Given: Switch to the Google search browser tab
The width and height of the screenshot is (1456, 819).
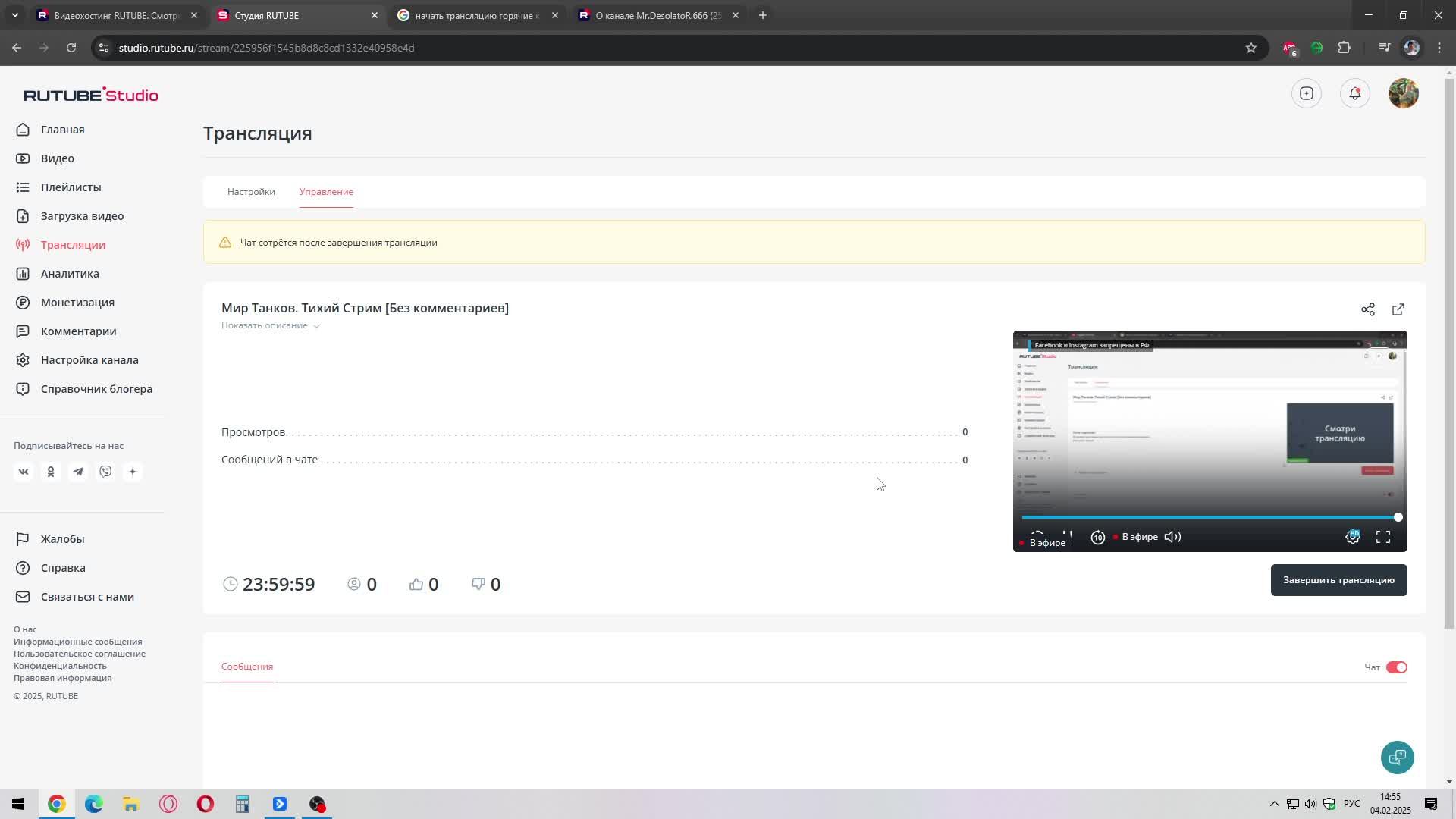Looking at the screenshot, I should click(x=478, y=15).
